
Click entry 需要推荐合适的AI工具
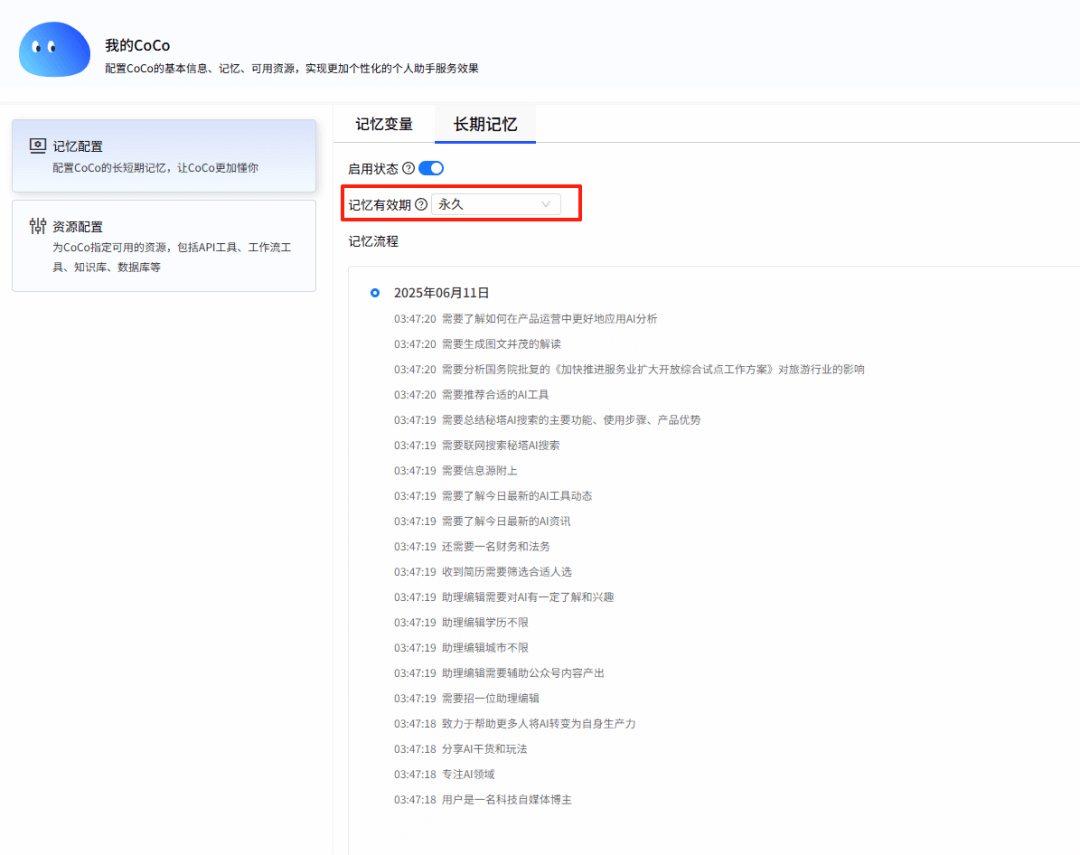[x=495, y=395]
